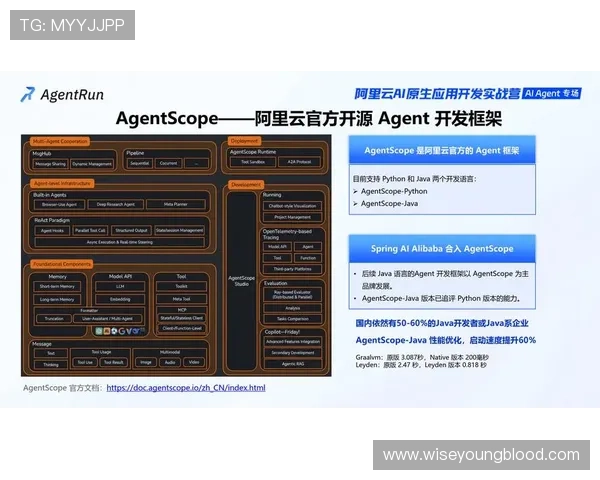
Task: Select the 'Deployment' orange label
Action: coord(245,141)
